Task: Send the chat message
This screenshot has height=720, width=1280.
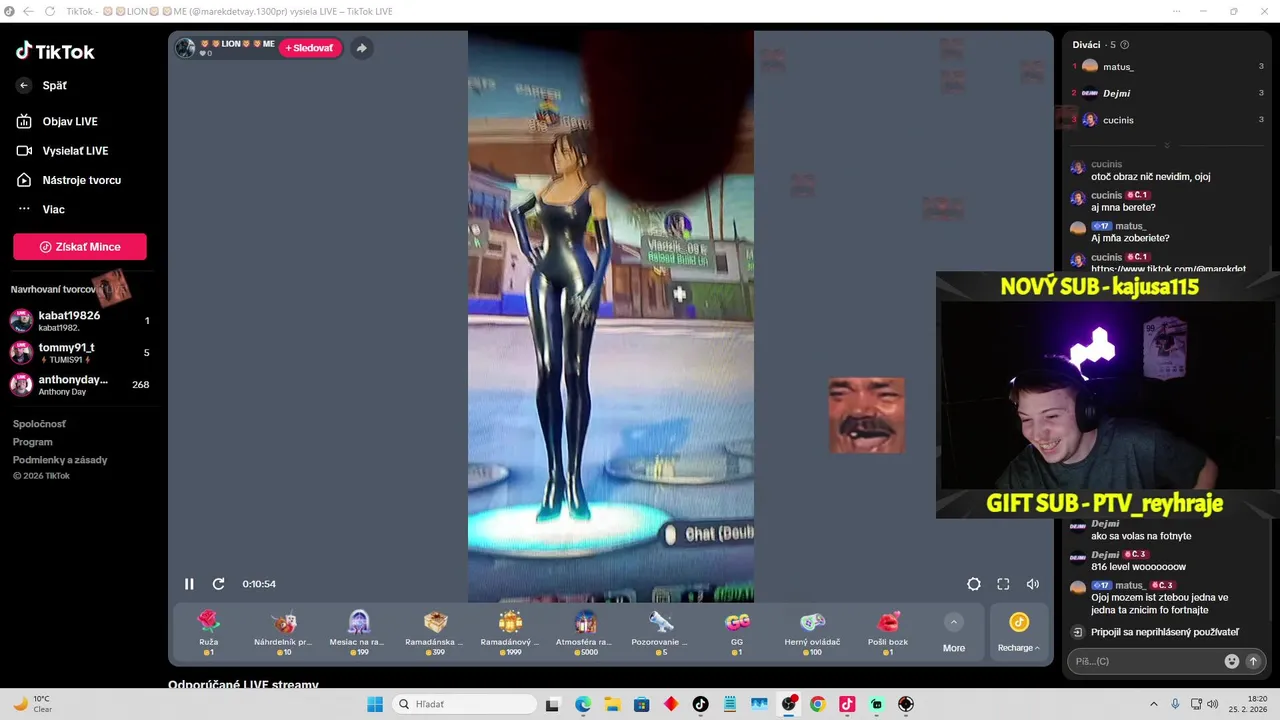Action: point(1253,661)
